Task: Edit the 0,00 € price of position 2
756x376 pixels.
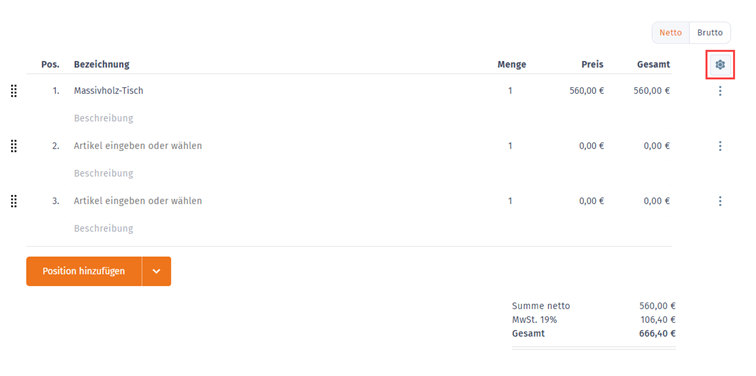Action: point(591,146)
